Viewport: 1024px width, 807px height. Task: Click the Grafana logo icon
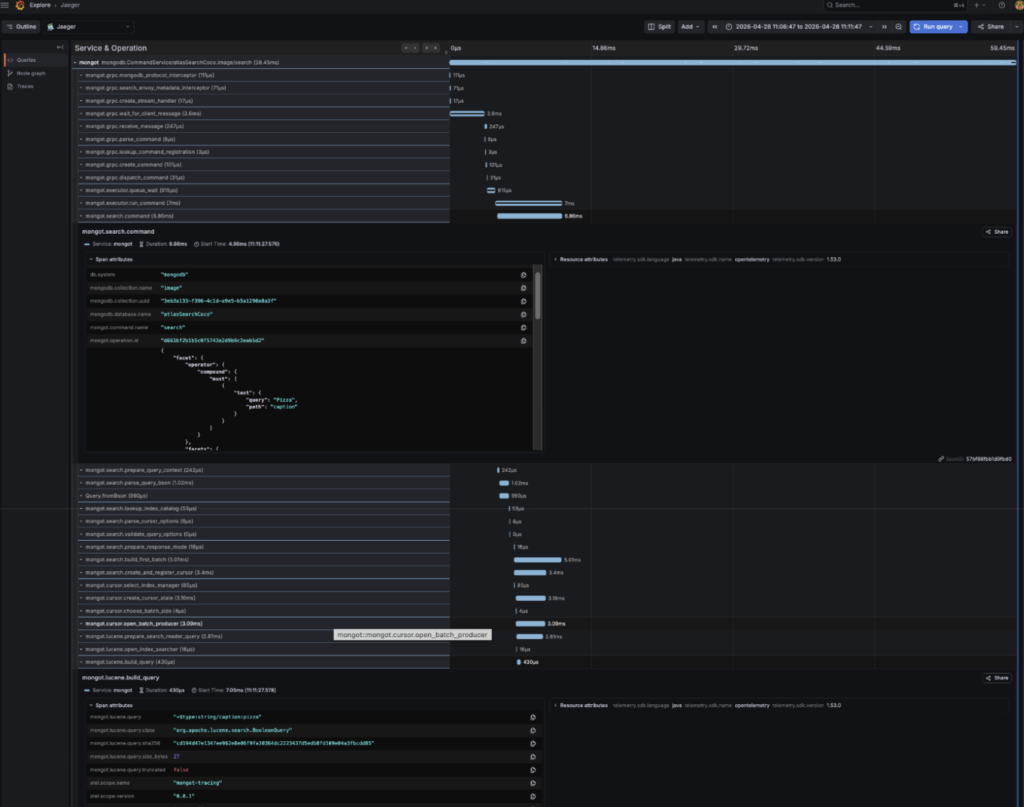[20, 5]
